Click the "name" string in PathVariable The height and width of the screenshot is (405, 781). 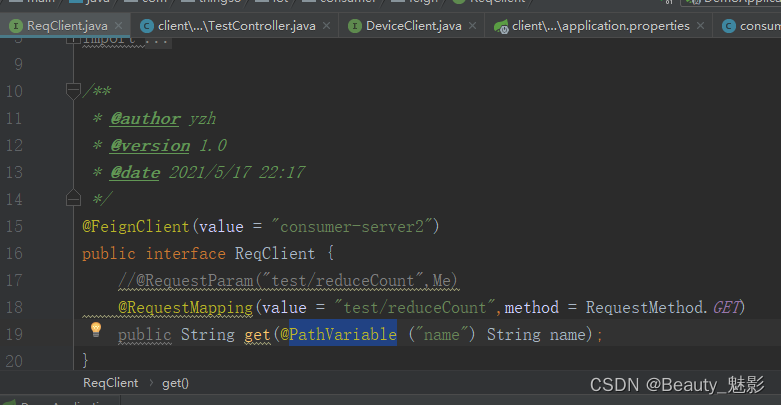[442, 334]
